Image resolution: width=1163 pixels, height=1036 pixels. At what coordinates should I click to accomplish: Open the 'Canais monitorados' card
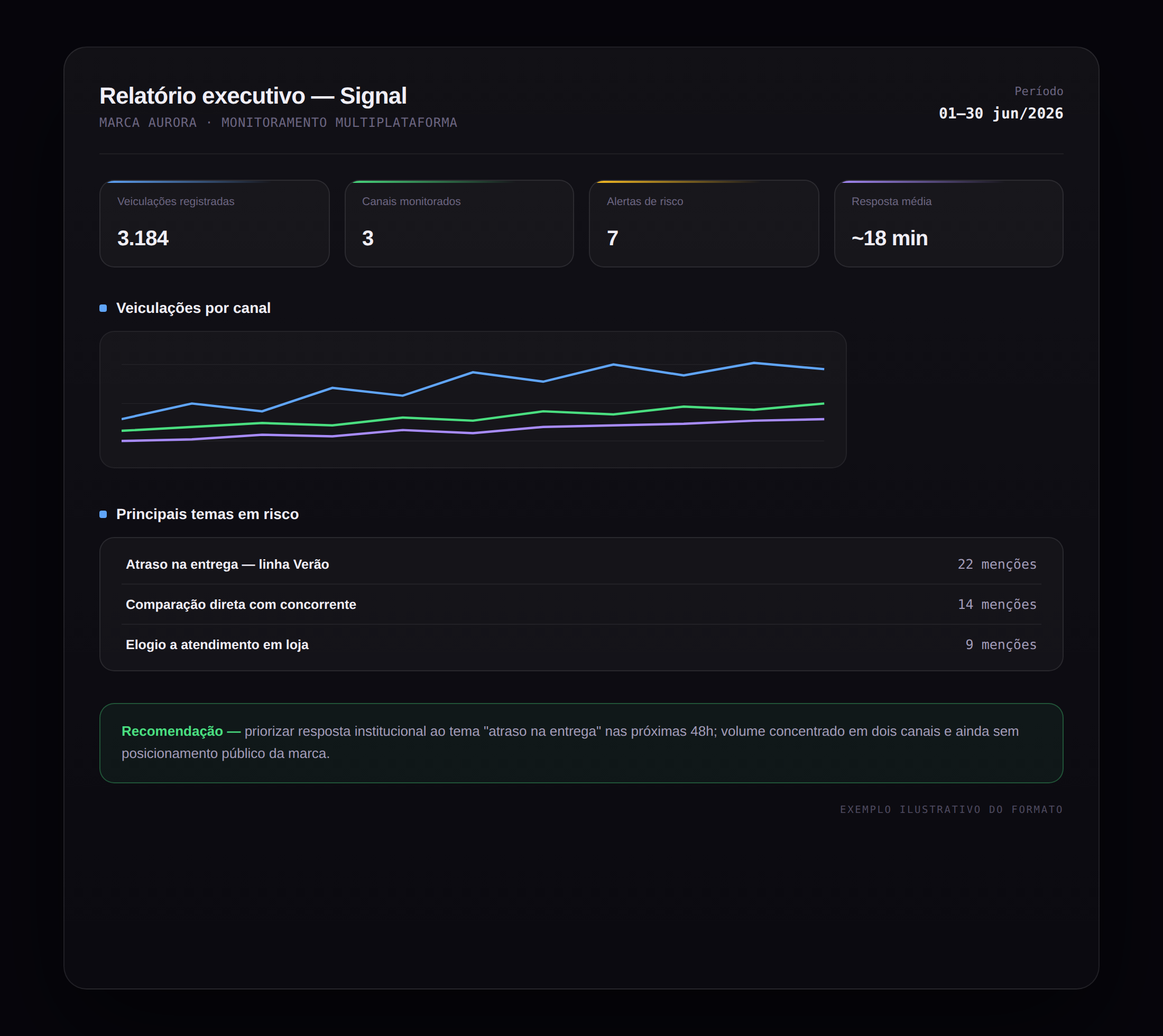[x=459, y=224]
